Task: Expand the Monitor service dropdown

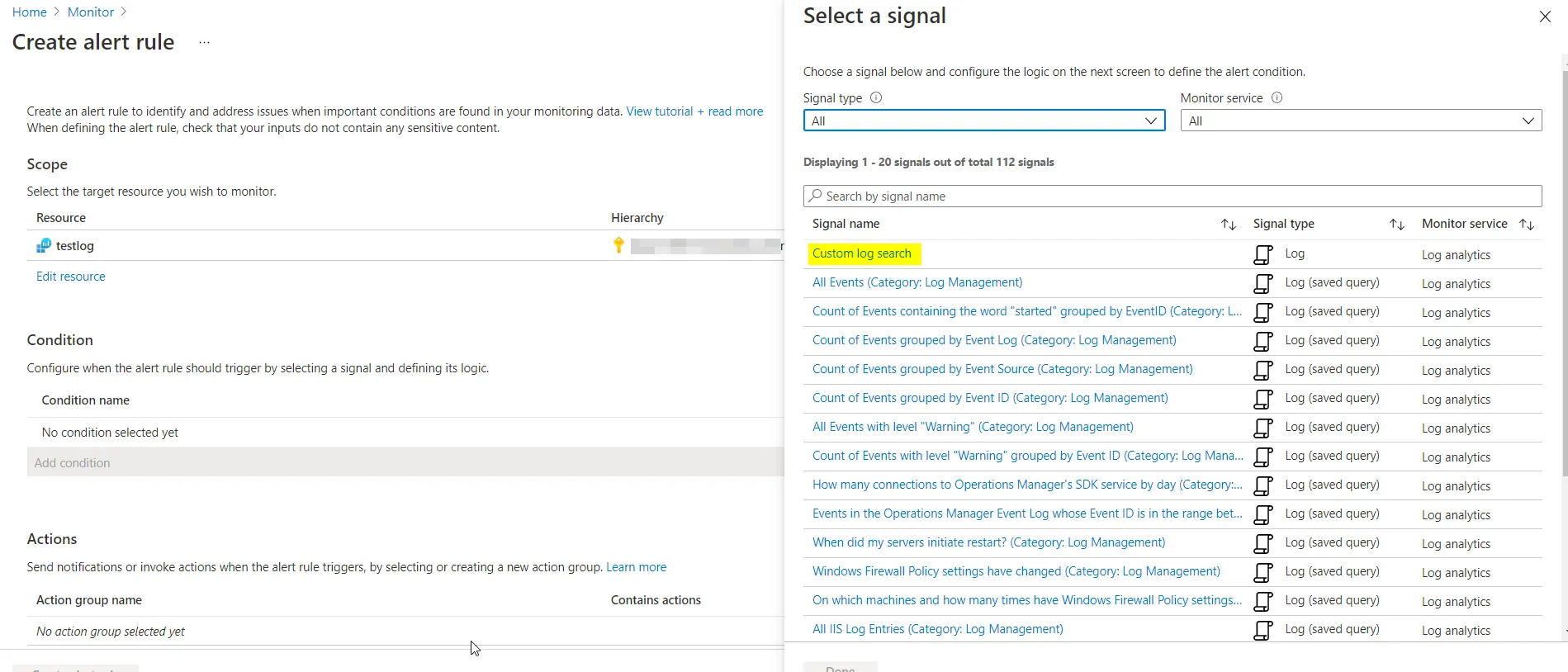Action: click(1361, 121)
